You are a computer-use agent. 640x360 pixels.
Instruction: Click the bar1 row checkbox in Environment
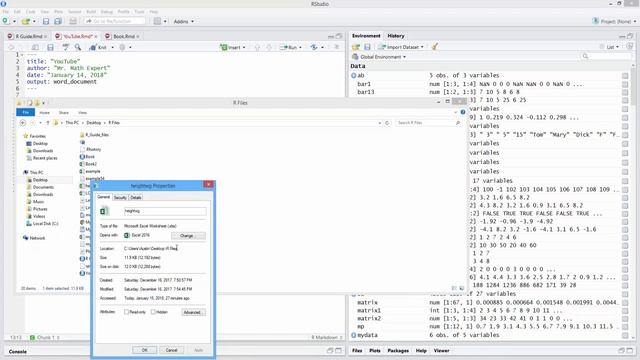tap(625, 84)
